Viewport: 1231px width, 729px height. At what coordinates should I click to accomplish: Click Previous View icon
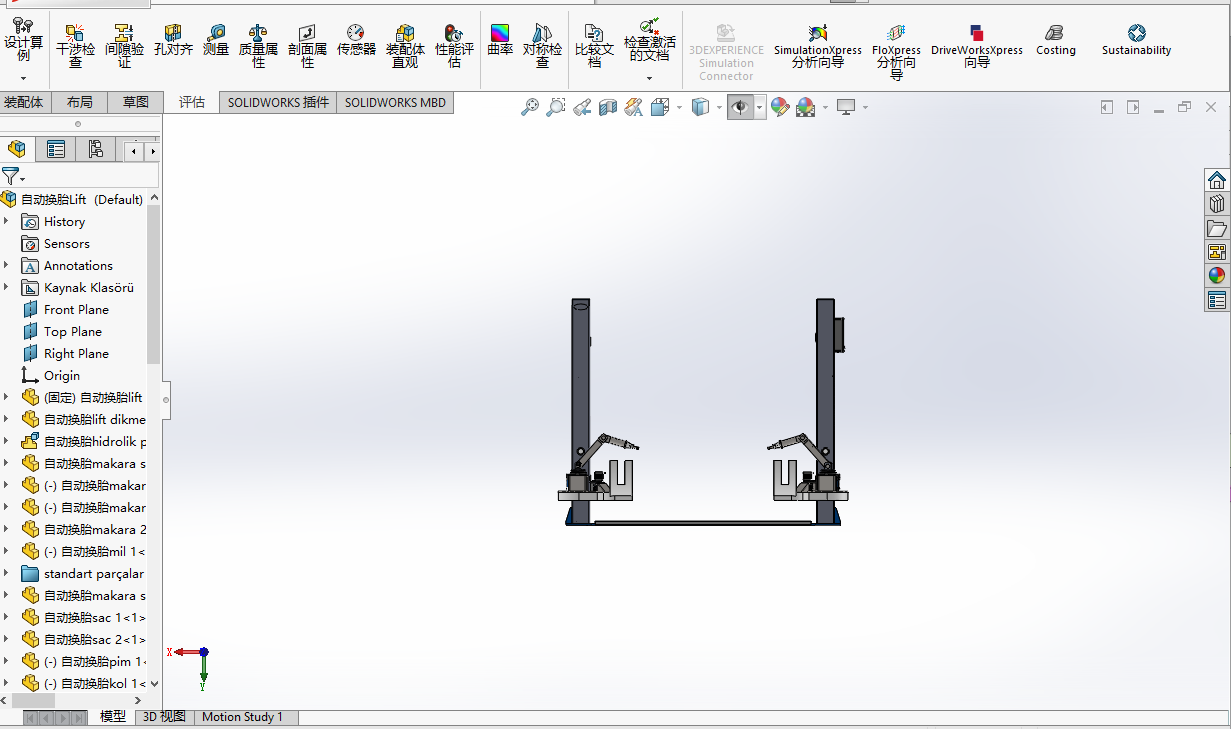(x=582, y=107)
